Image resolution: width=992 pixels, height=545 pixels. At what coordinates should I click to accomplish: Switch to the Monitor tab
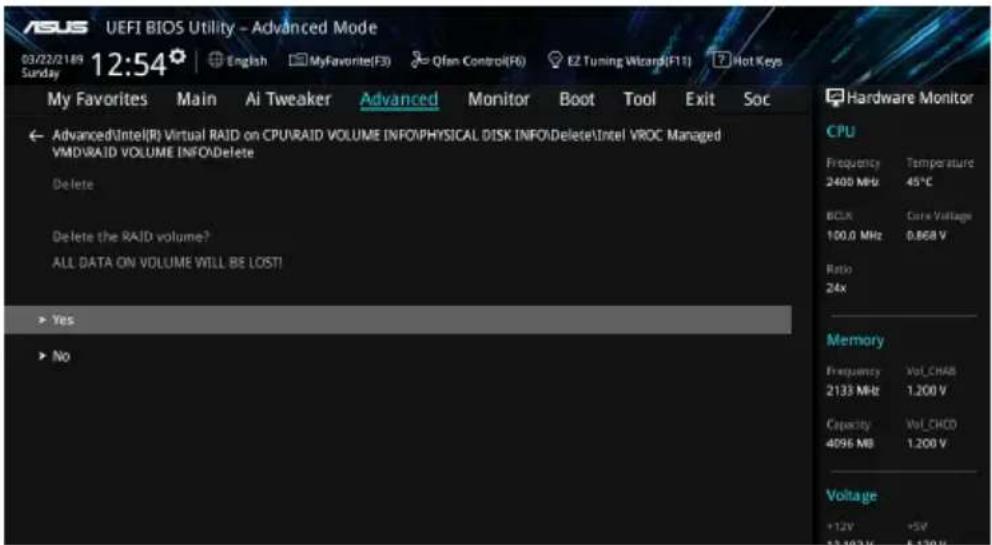(499, 99)
